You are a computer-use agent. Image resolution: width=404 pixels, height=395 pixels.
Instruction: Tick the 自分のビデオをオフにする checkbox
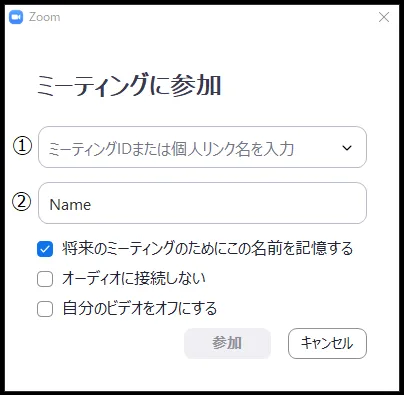coord(45,309)
